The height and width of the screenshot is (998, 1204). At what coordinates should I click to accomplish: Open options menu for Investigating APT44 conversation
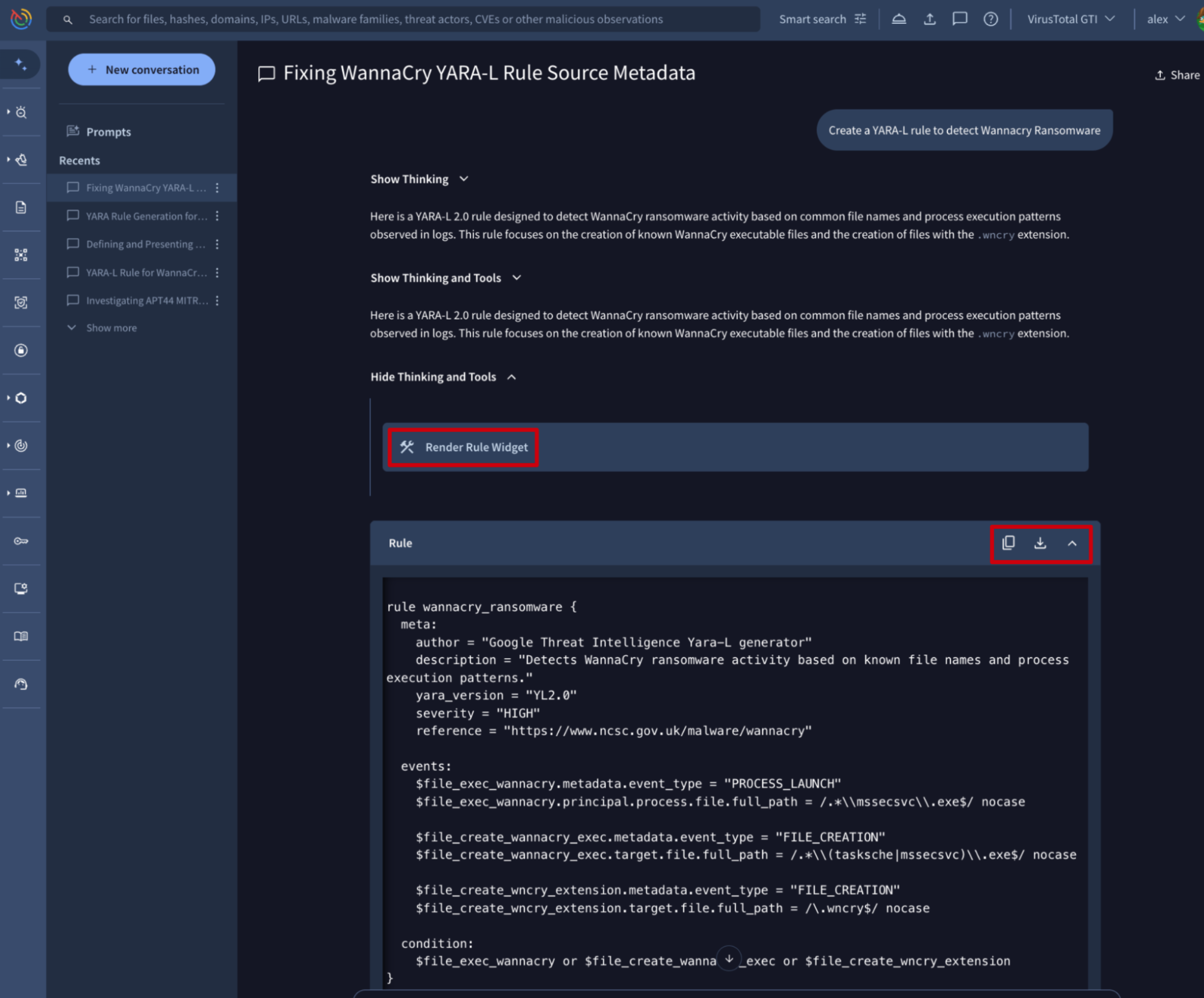(217, 301)
